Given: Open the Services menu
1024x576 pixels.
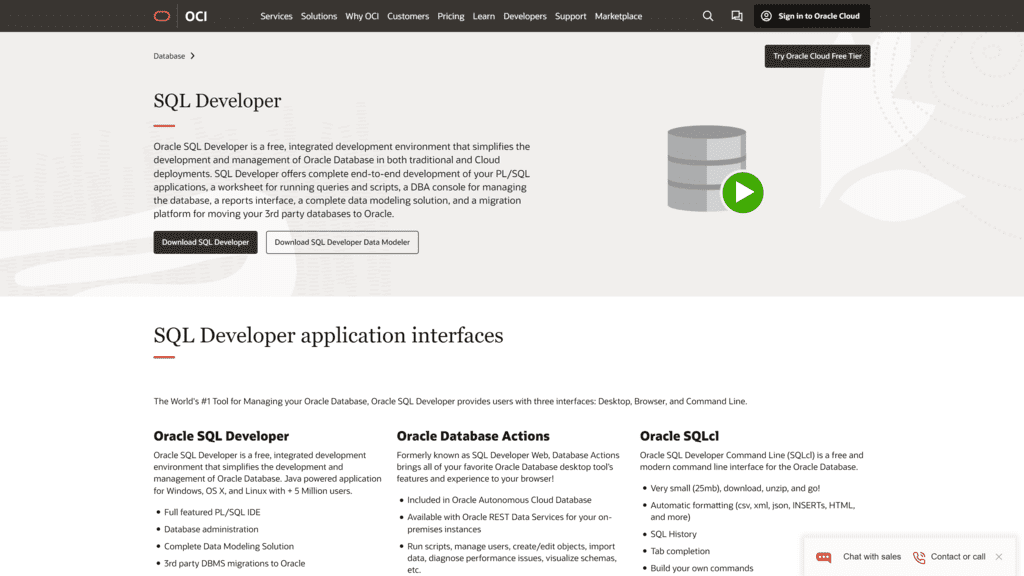Looking at the screenshot, I should tap(276, 16).
